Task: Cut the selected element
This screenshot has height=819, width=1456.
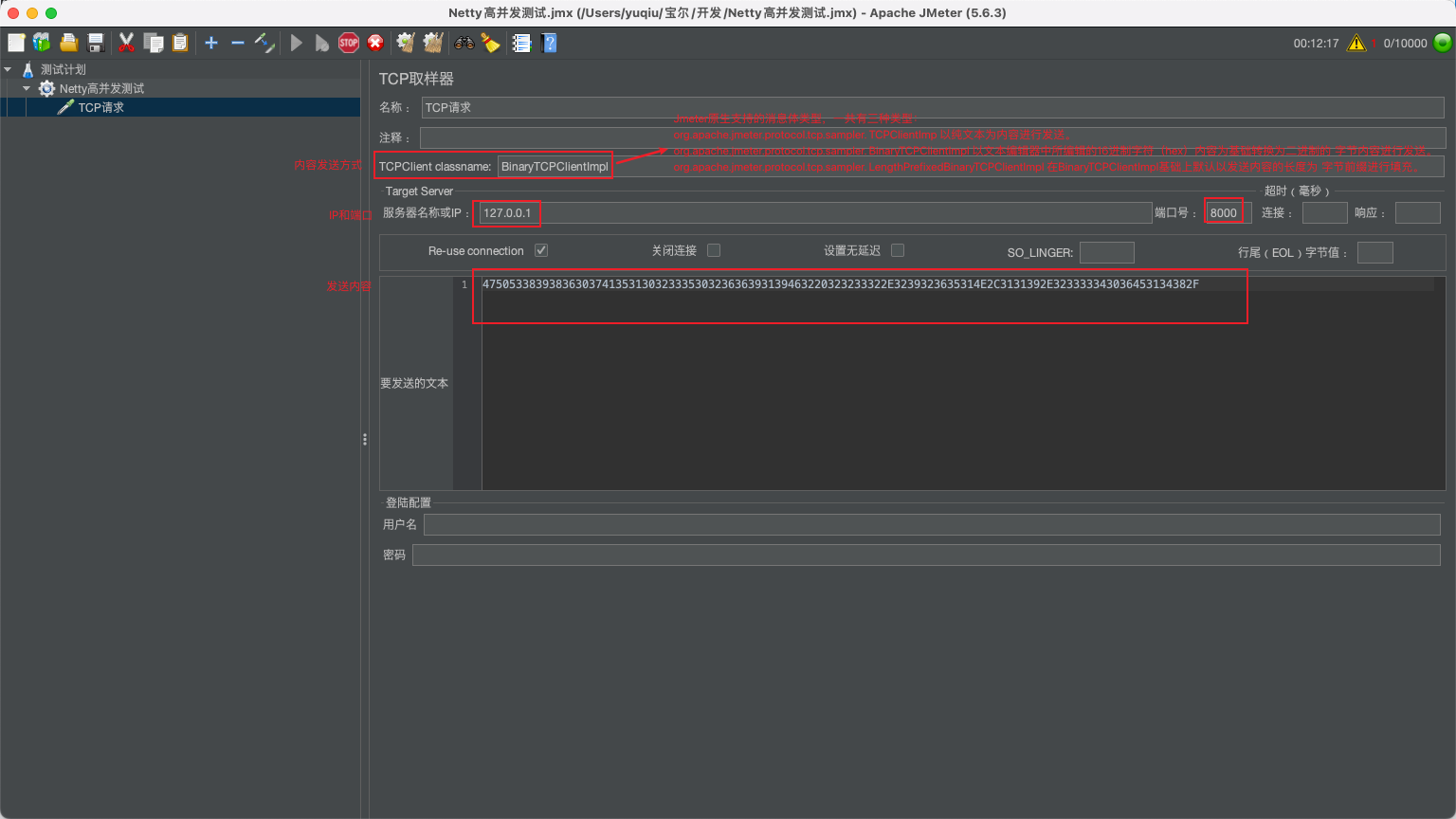Action: [x=126, y=43]
